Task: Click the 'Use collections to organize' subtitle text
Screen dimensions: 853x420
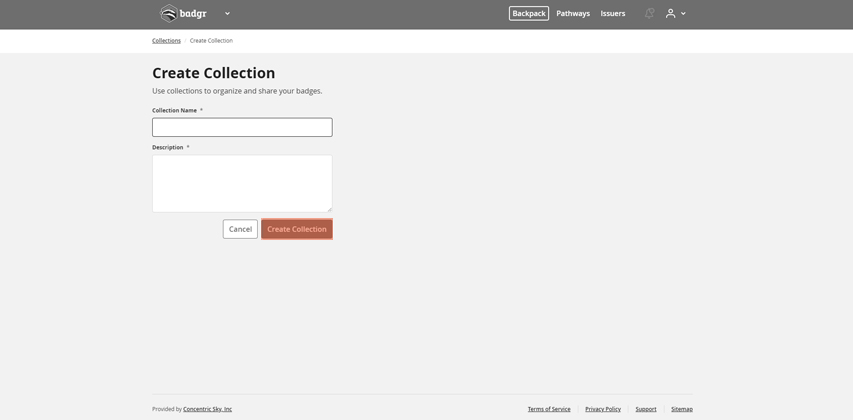Action: pos(237,91)
